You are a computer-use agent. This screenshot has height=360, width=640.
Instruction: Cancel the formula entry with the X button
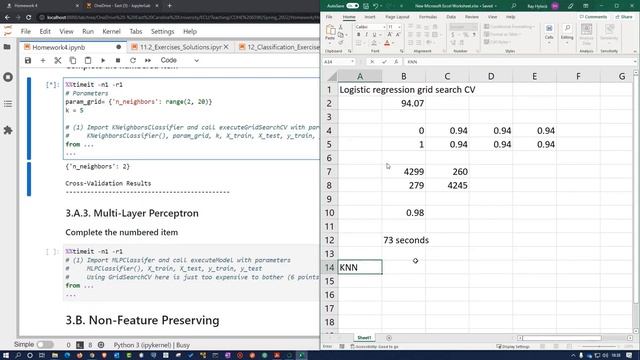coord(372,62)
